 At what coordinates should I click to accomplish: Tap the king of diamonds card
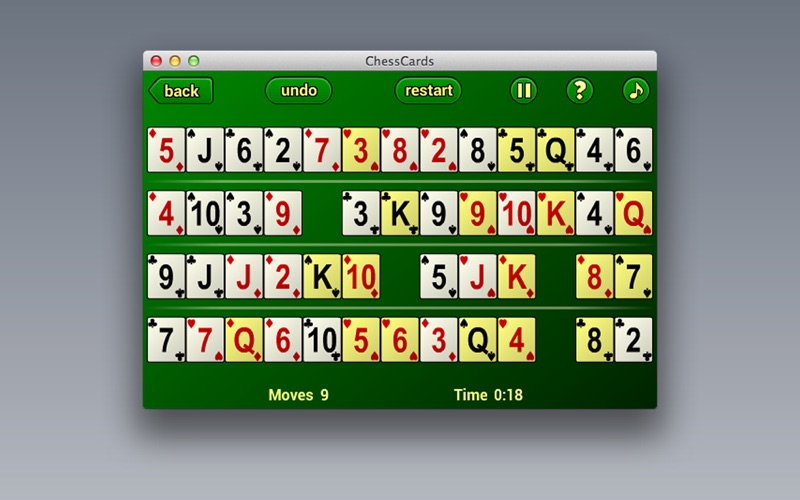[516, 277]
